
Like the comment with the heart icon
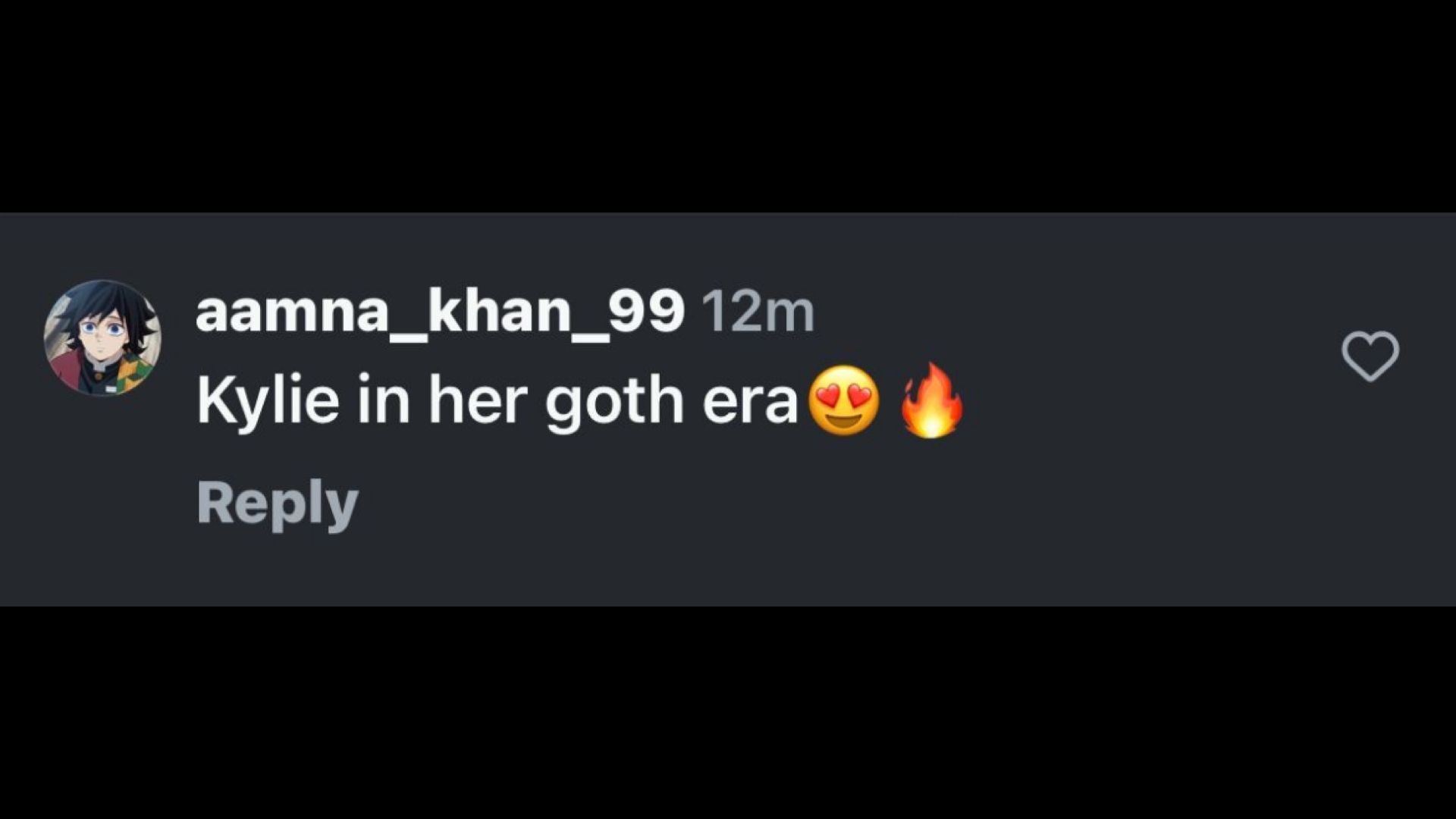click(x=1370, y=356)
